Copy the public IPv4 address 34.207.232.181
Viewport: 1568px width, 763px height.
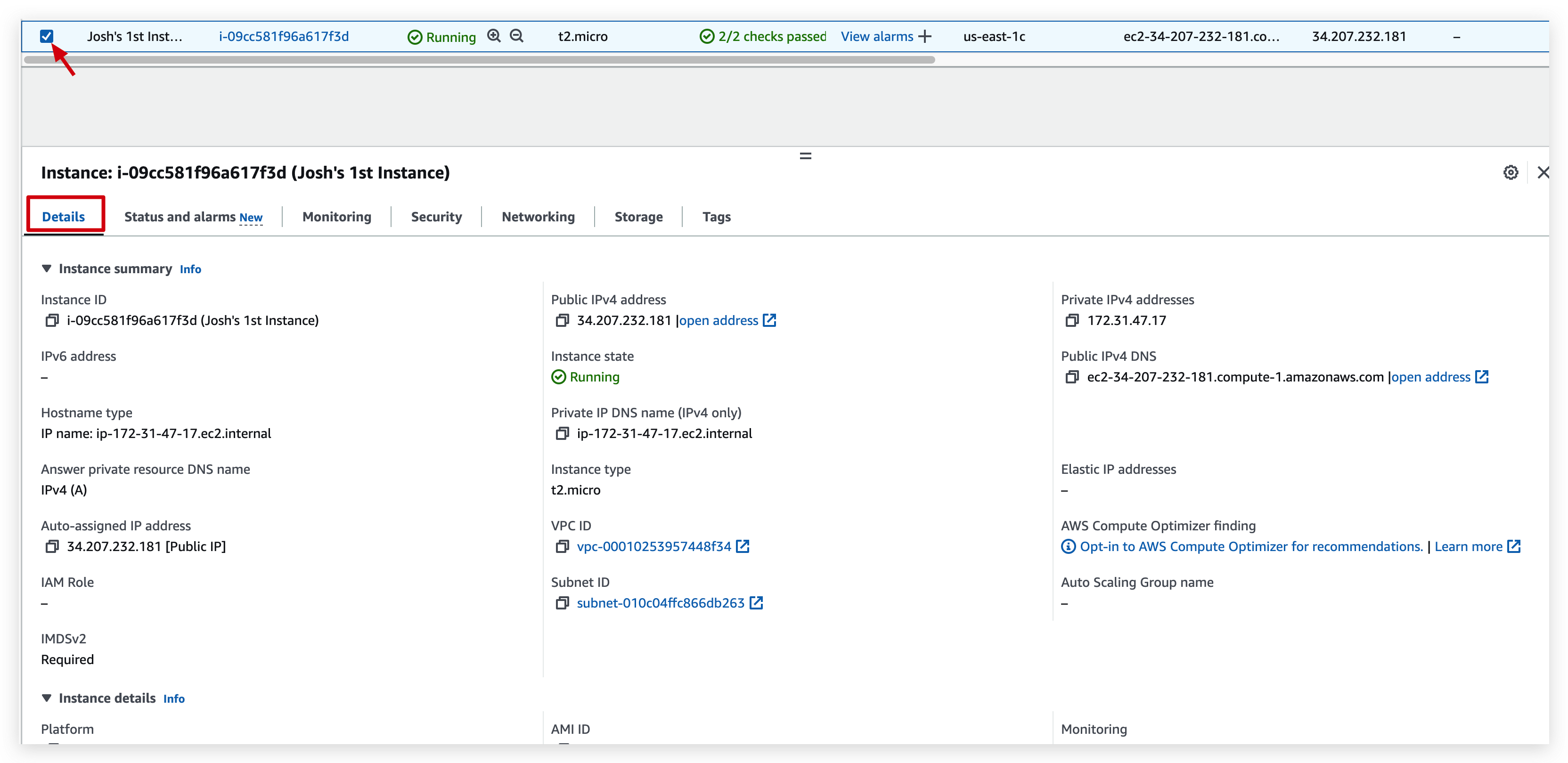click(x=563, y=321)
